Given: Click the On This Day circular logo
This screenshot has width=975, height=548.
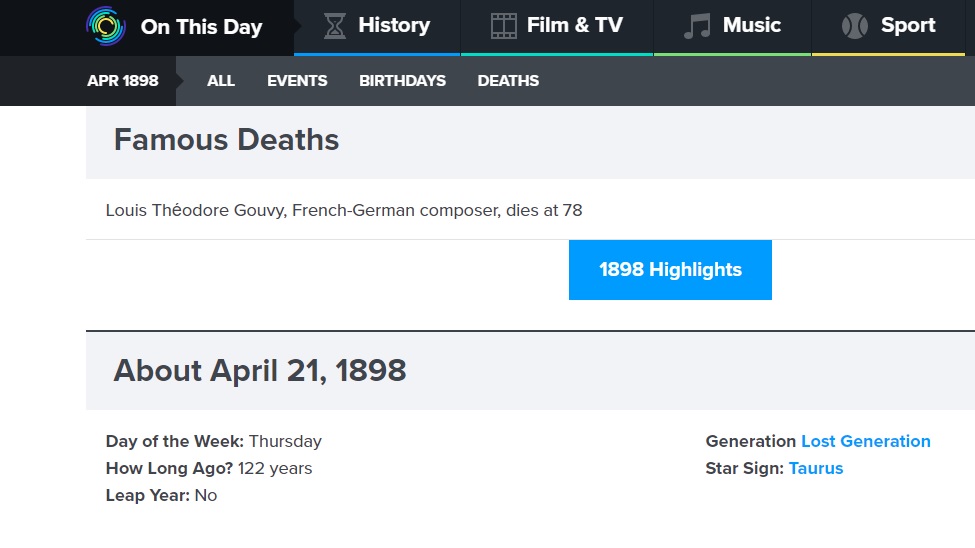Looking at the screenshot, I should tap(106, 27).
